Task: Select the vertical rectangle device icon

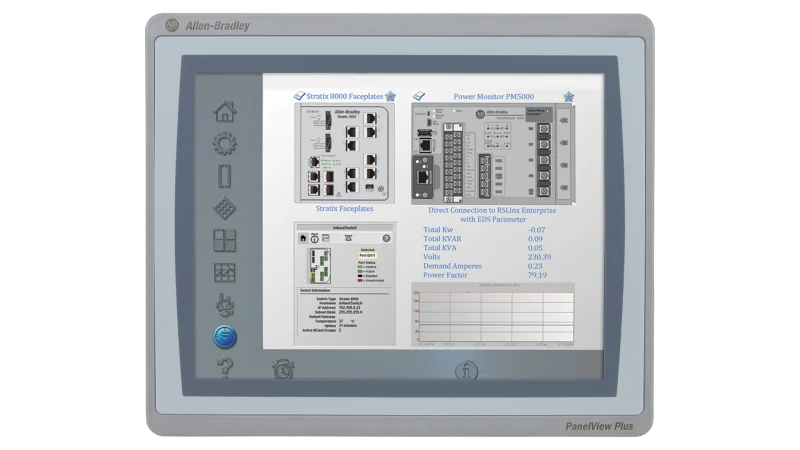Action: point(225,177)
